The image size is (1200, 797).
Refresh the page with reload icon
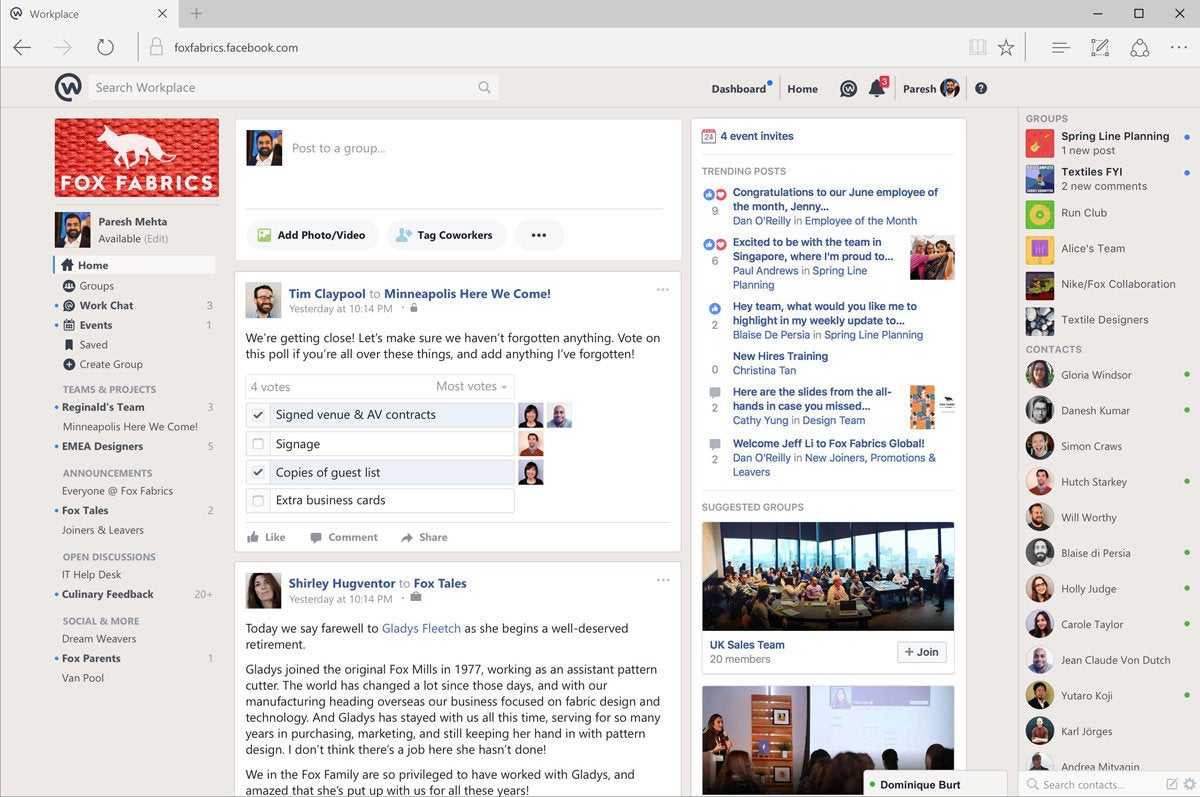click(x=105, y=47)
